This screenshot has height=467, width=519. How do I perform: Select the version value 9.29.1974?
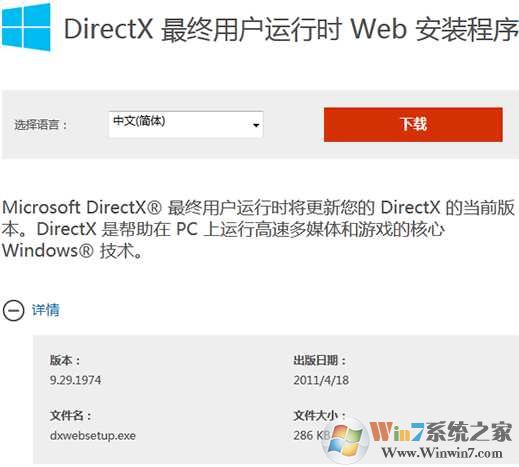point(75,380)
